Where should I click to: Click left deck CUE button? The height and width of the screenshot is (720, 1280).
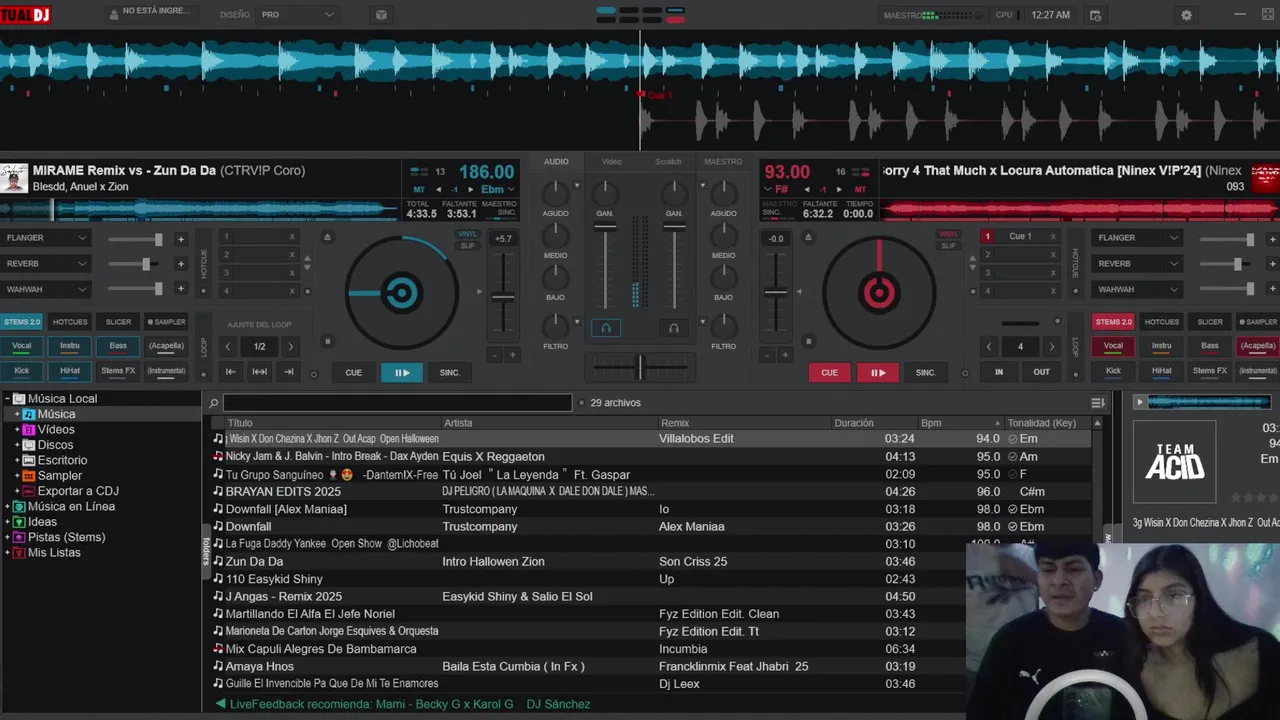coord(353,372)
